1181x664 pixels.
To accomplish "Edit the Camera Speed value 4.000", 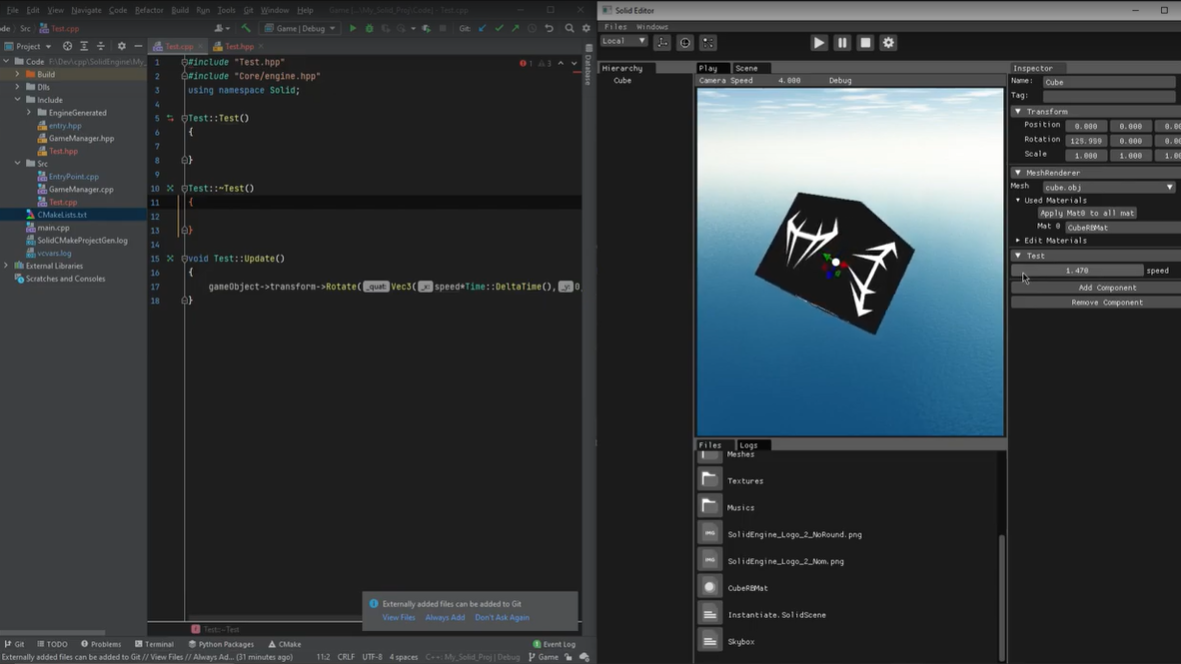I will (x=789, y=81).
